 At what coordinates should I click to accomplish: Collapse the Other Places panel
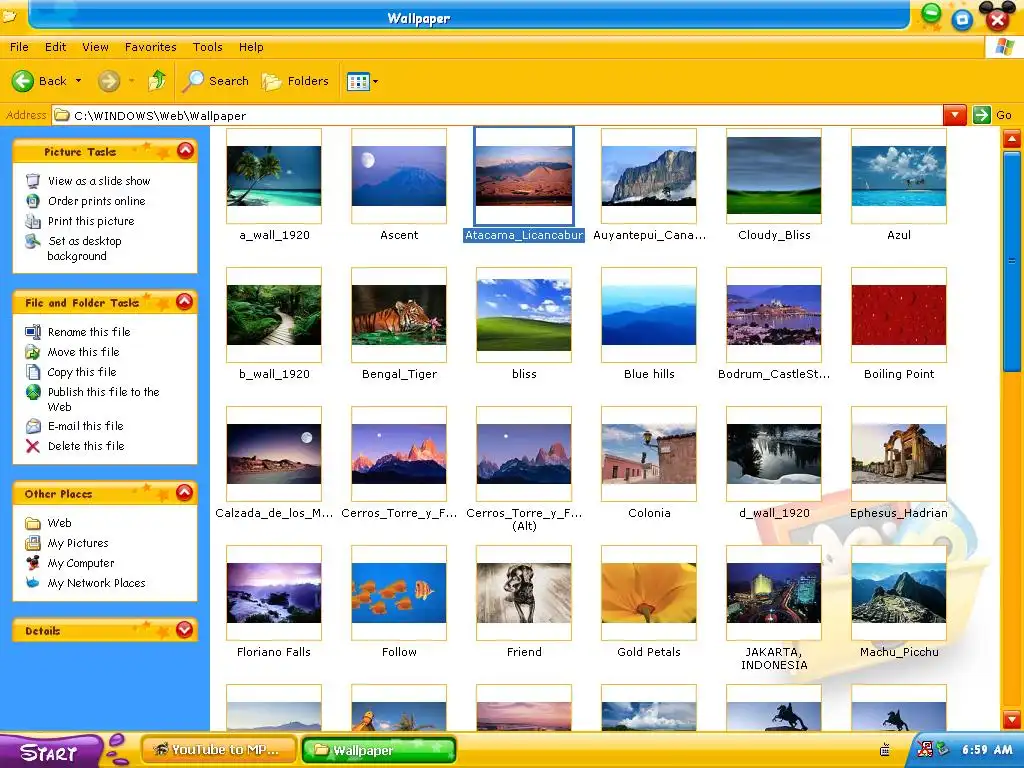click(185, 493)
